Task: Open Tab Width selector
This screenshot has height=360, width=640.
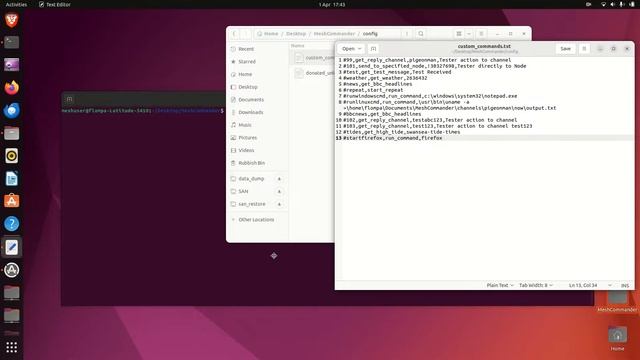Action: point(536,285)
